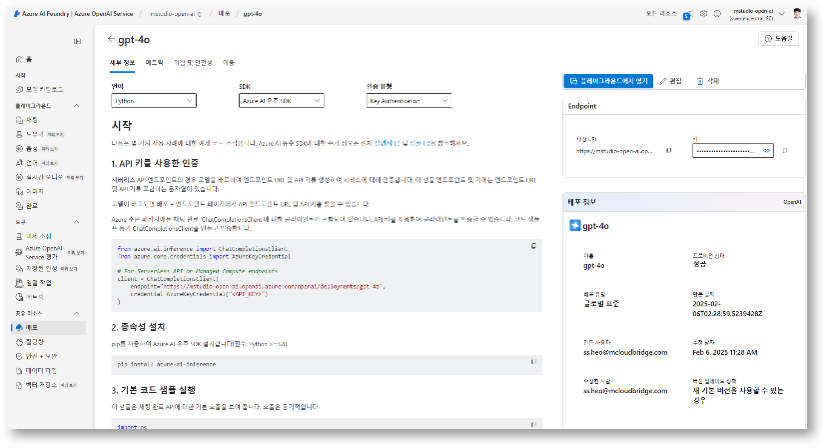Click the gpt-4o breadcrumb at top
The width and height of the screenshot is (826, 448).
252,14
